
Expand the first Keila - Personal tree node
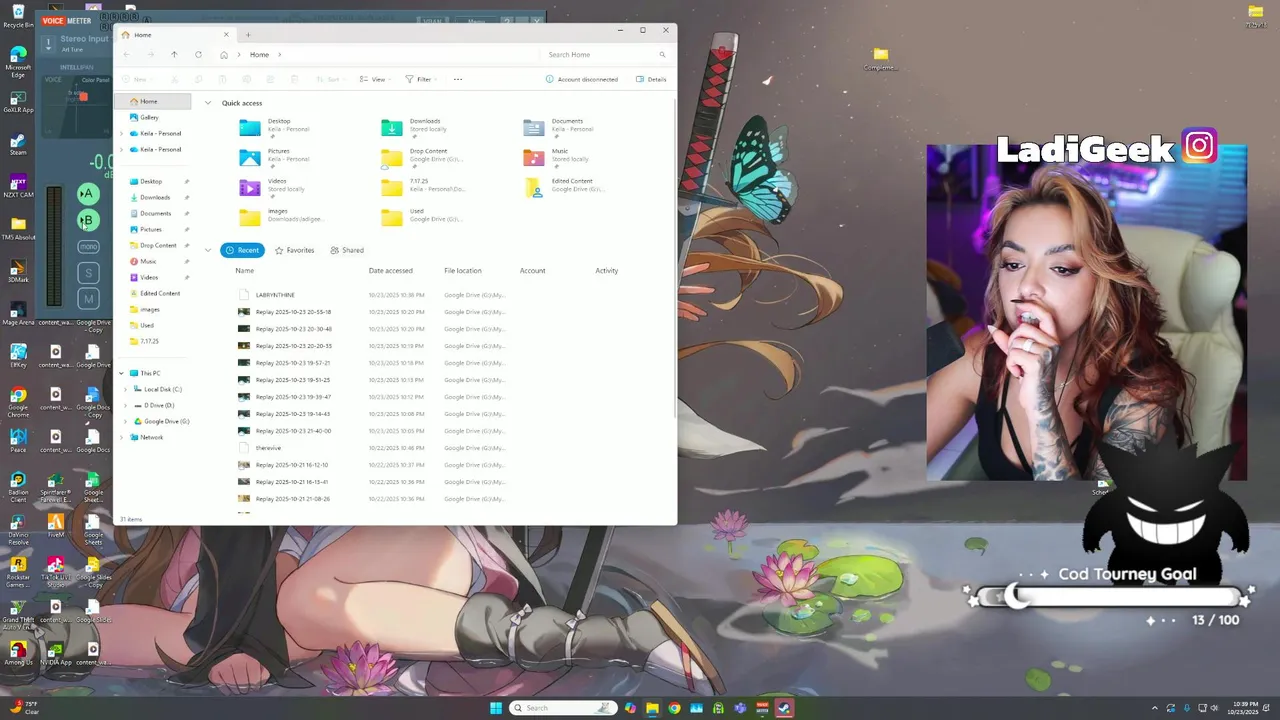(121, 133)
